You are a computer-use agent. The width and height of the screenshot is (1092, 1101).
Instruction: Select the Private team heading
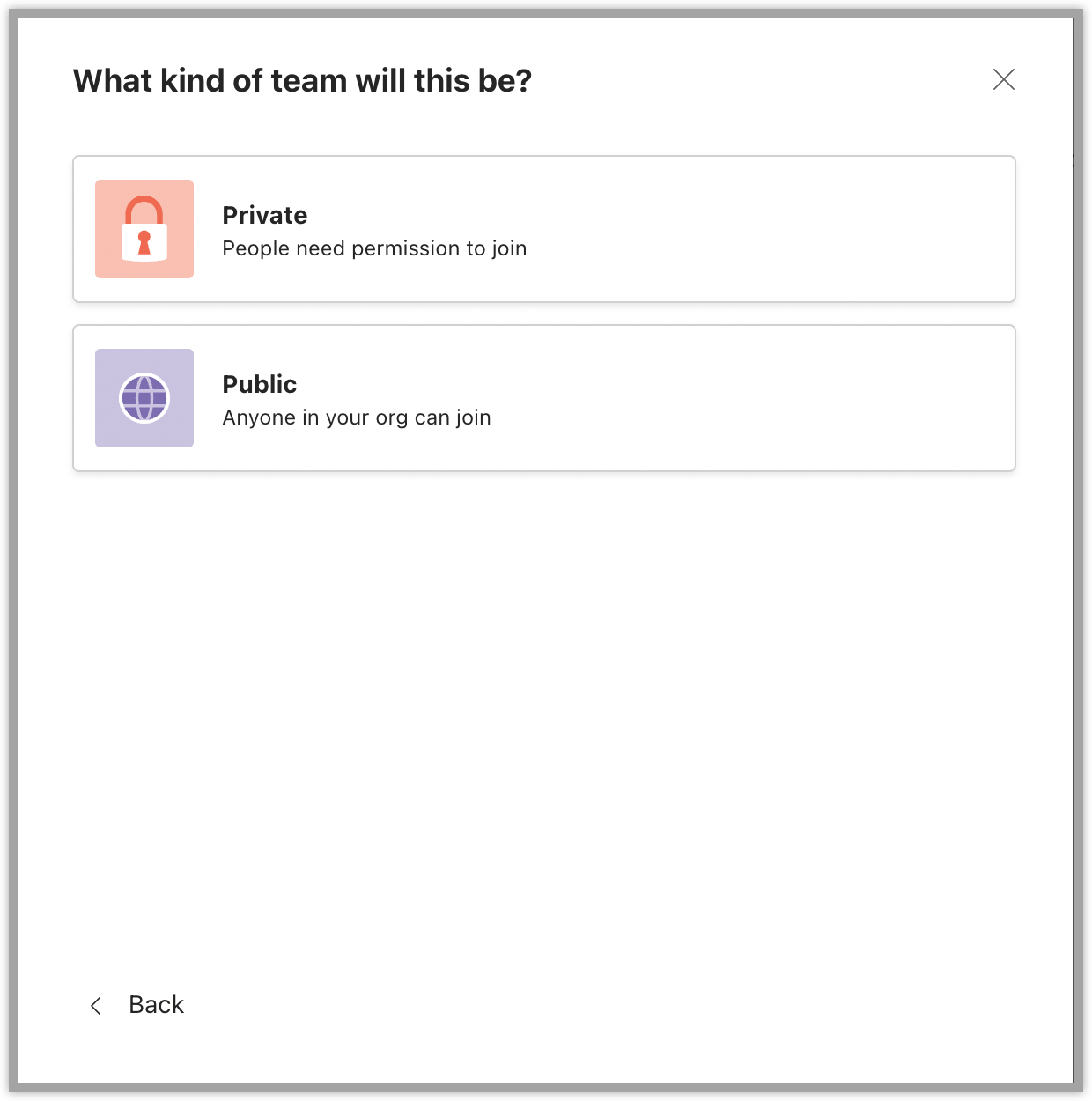(265, 215)
